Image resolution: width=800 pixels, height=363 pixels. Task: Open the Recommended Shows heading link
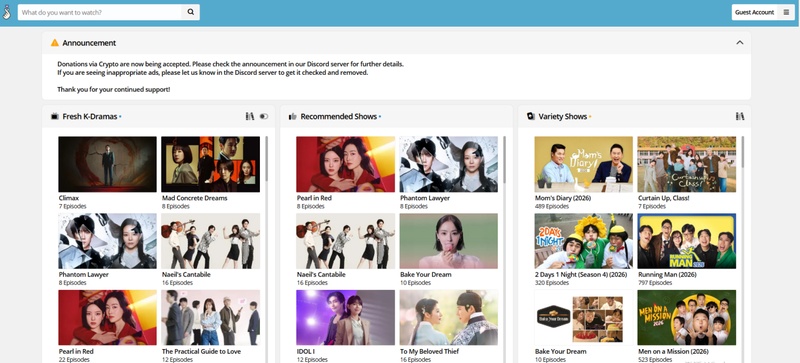tap(339, 116)
